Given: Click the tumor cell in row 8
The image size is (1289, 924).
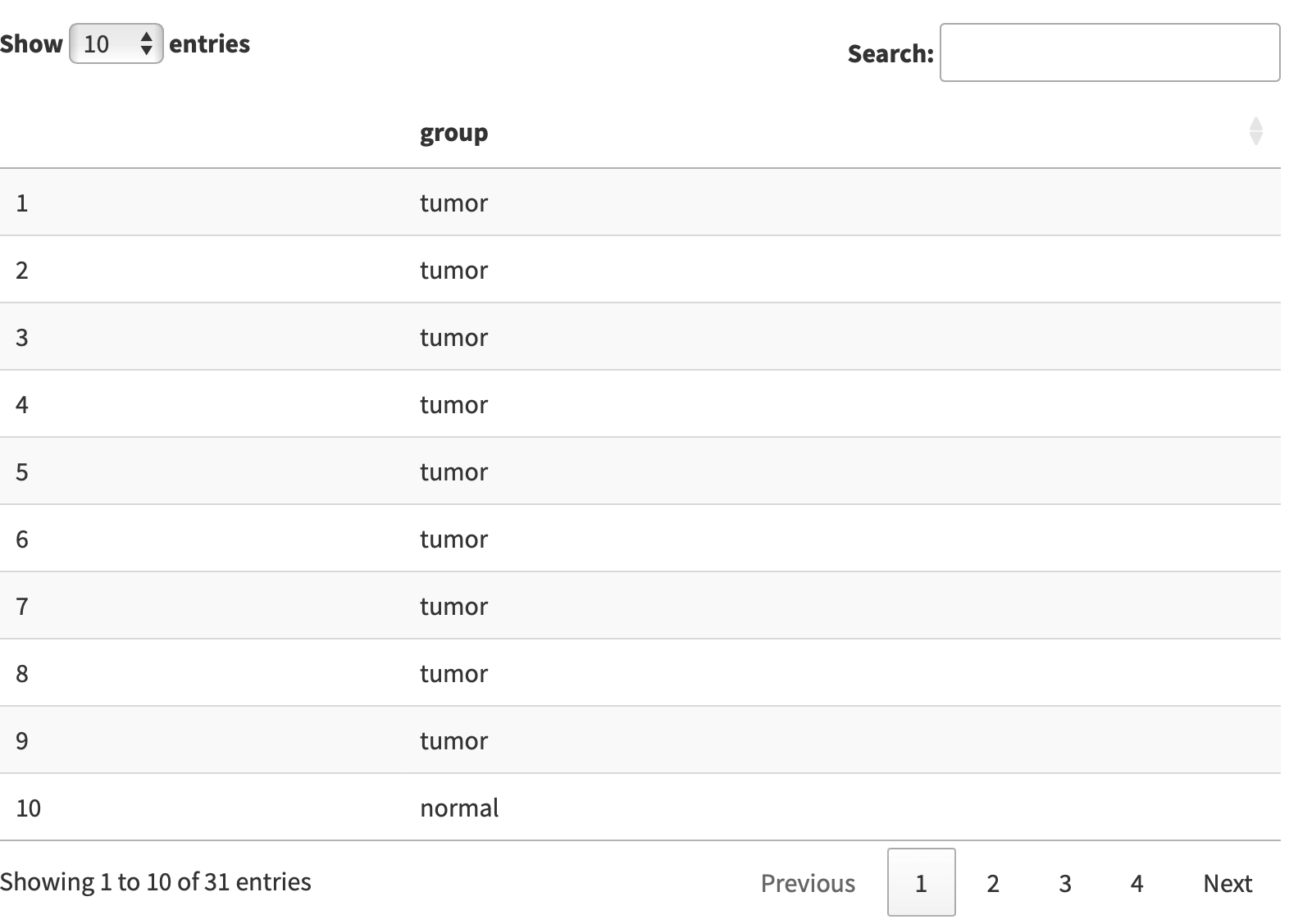Looking at the screenshot, I should click(x=453, y=673).
